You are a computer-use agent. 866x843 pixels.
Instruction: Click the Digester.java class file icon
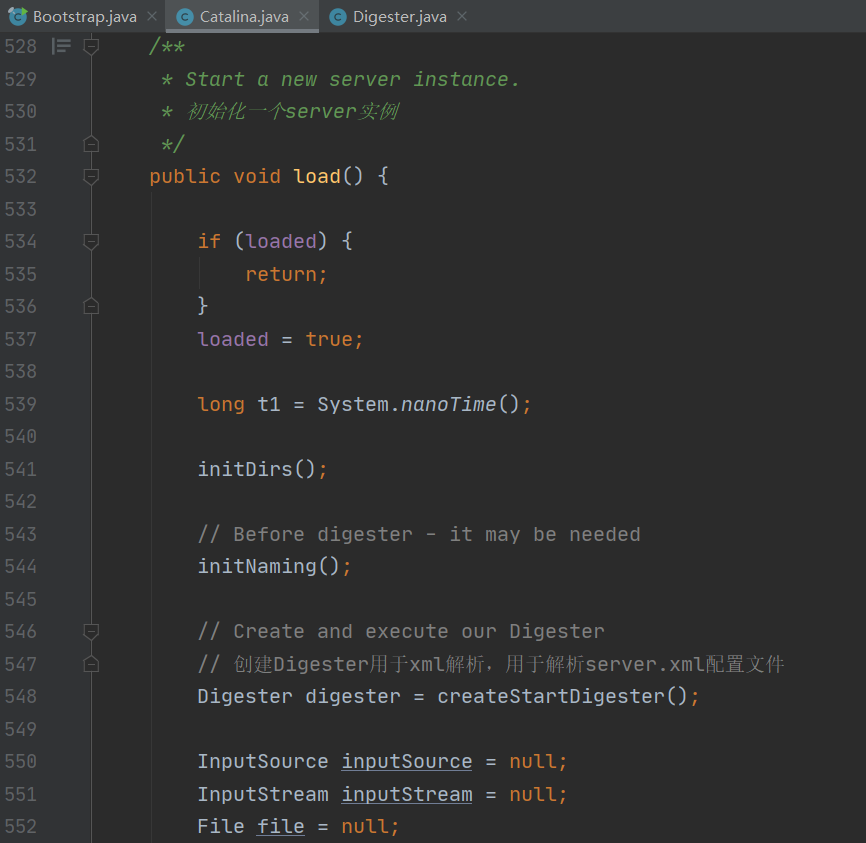click(x=338, y=17)
